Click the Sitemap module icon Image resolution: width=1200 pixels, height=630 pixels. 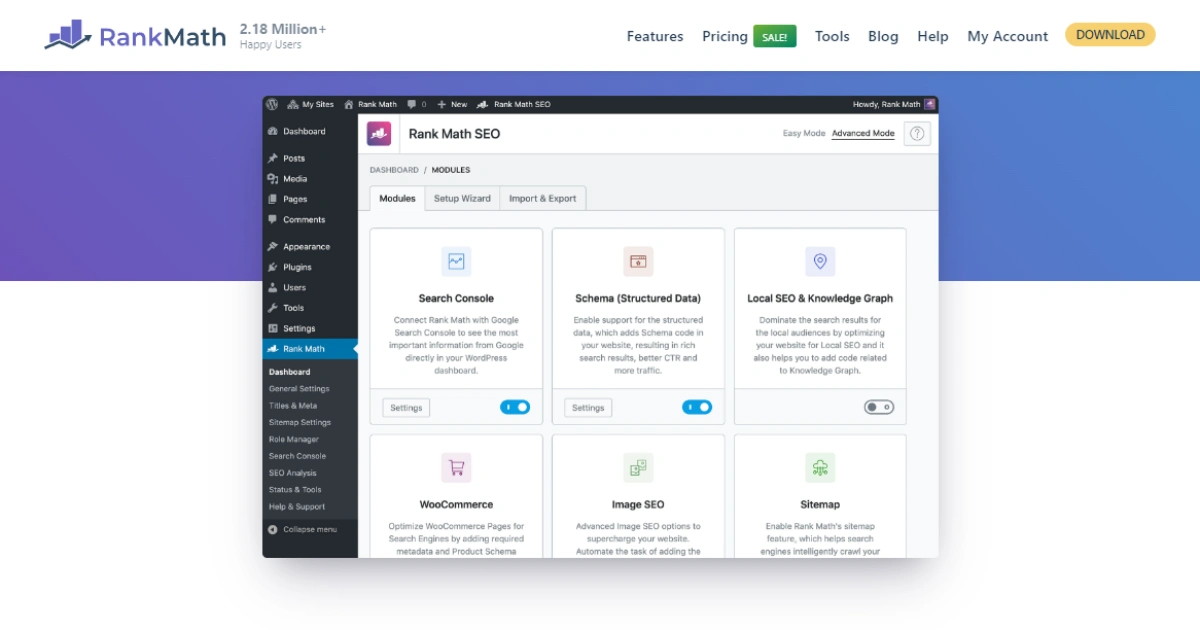tap(820, 467)
